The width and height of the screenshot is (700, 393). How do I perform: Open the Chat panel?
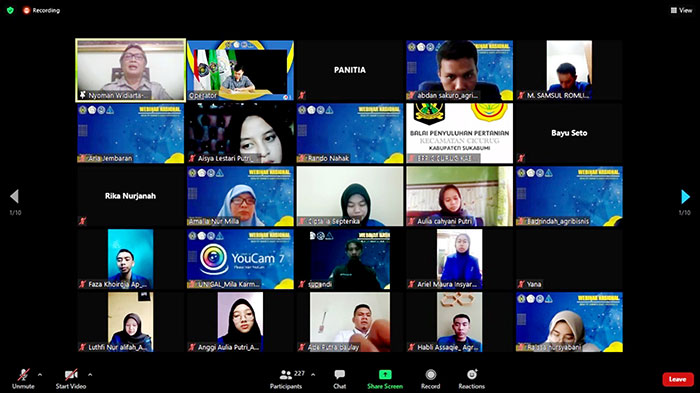(x=340, y=379)
